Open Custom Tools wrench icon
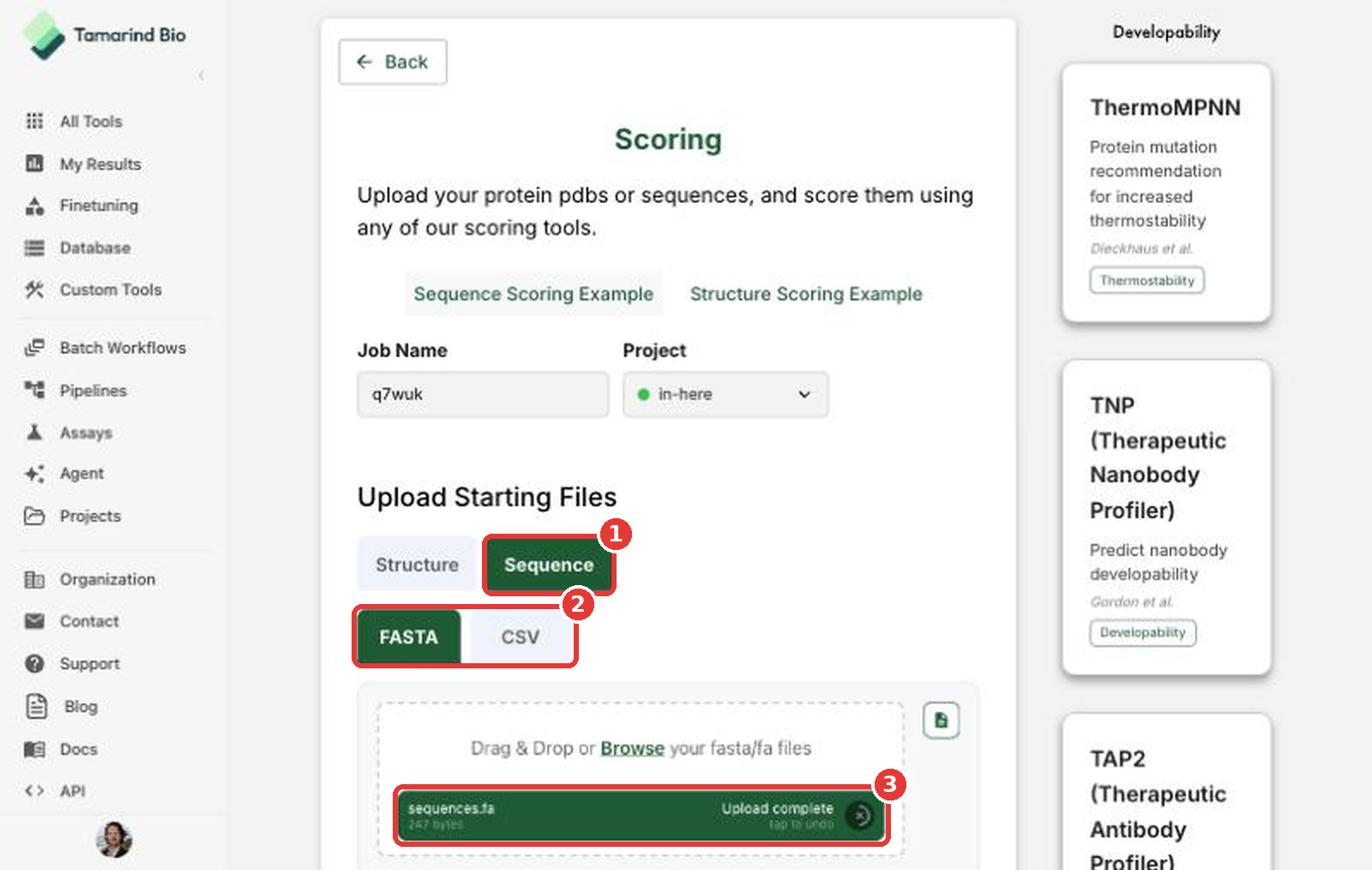 [x=34, y=289]
